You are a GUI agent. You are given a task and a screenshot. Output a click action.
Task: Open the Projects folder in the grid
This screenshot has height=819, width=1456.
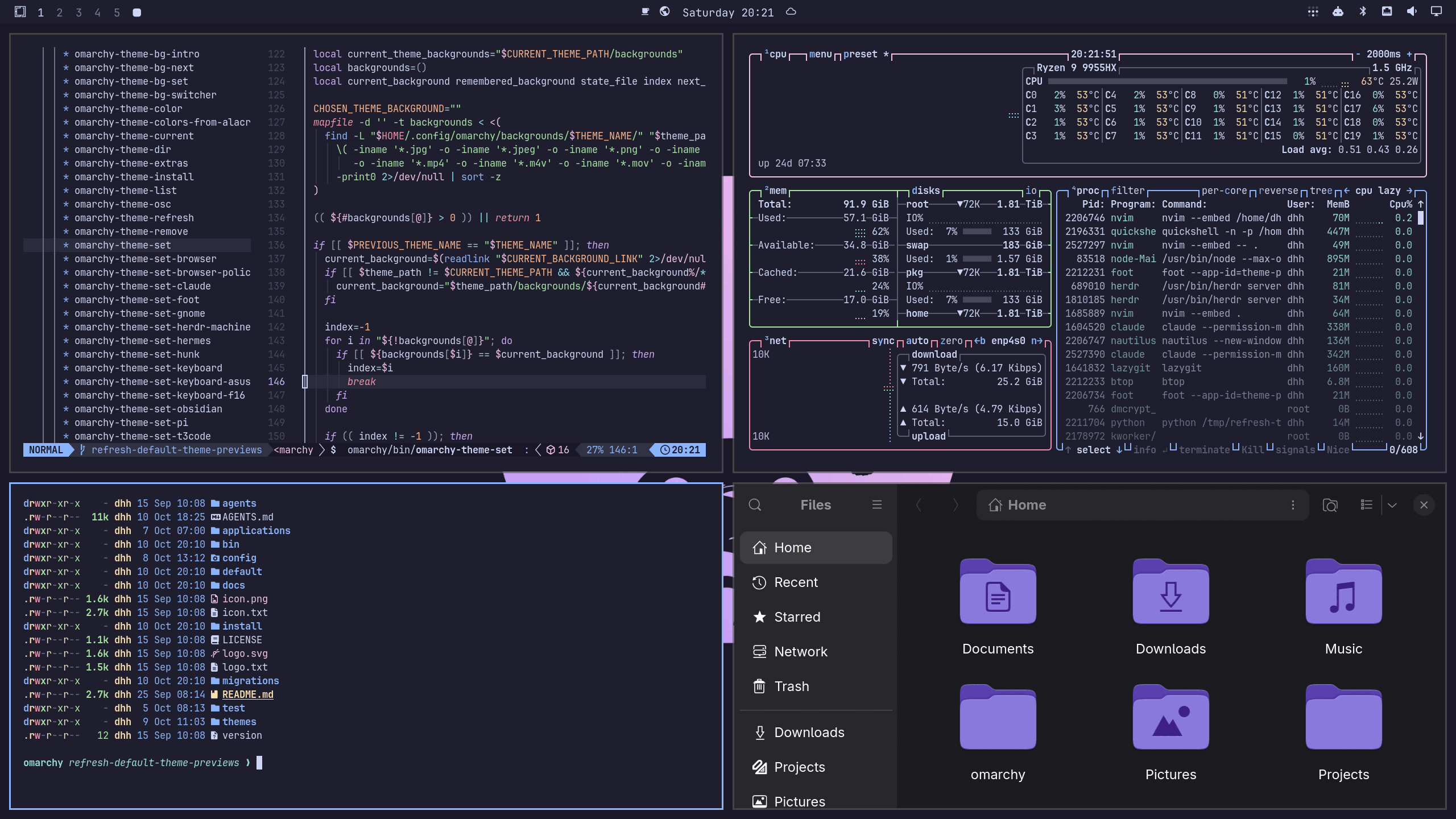coord(1344,733)
